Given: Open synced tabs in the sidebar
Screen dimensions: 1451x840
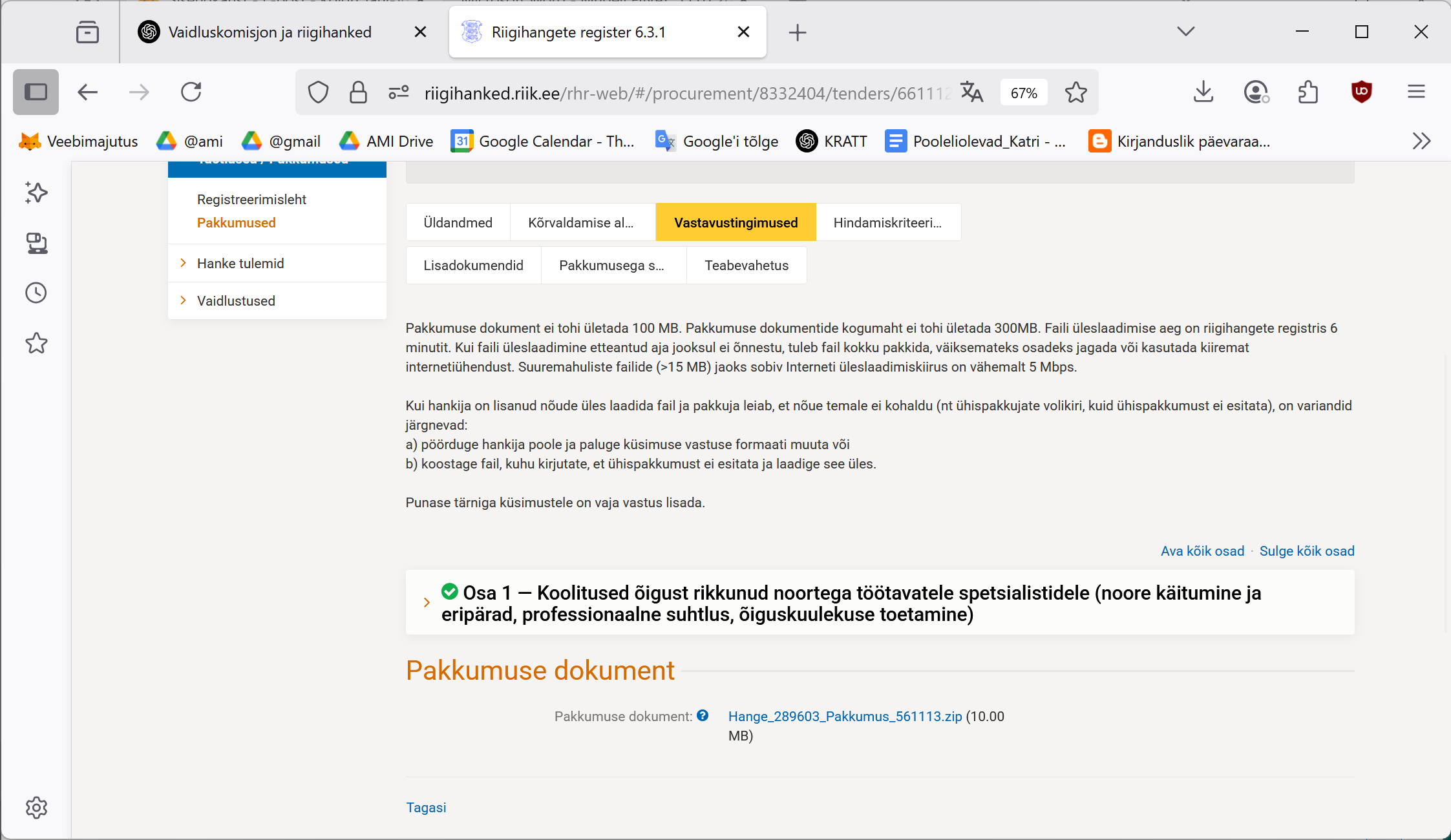Looking at the screenshot, I should [36, 243].
